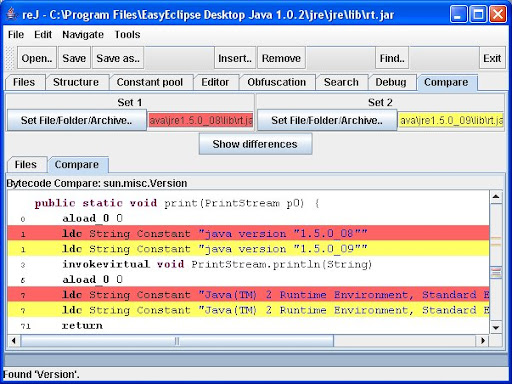512x384 pixels.
Task: Click the public static void print line
Action: point(248,203)
